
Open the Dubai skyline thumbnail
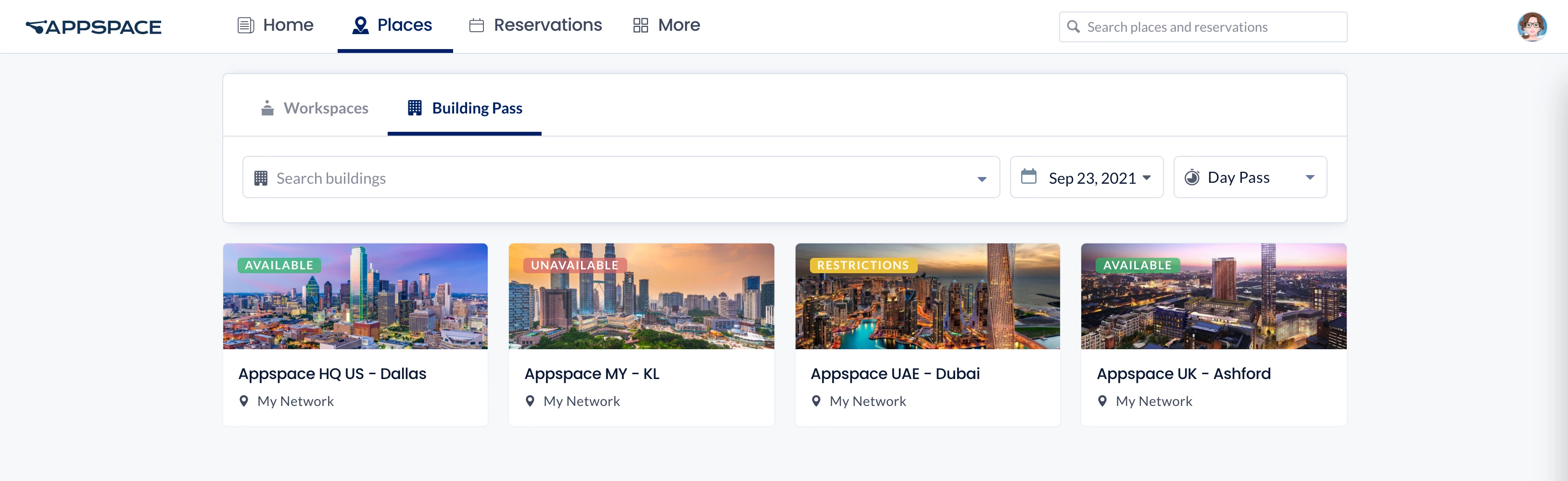tap(928, 296)
